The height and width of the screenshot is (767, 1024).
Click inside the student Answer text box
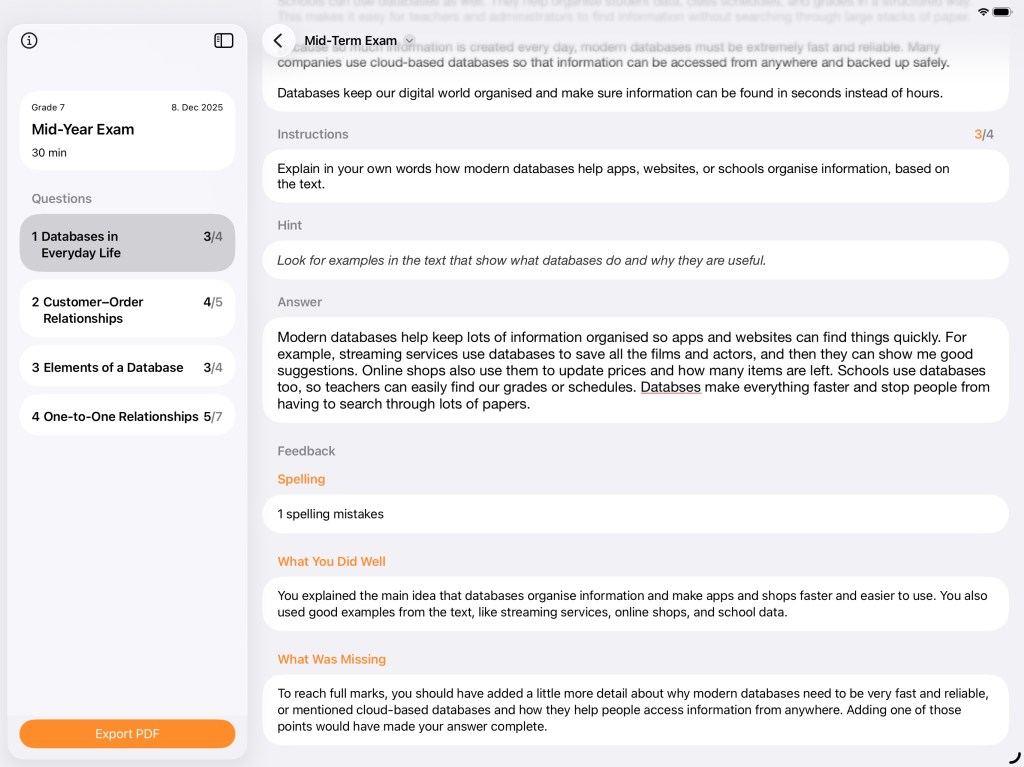(635, 370)
